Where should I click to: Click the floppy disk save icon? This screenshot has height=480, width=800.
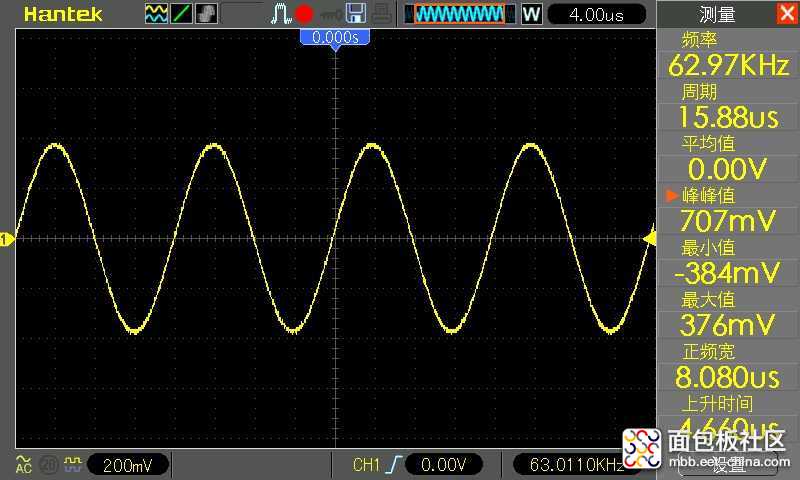click(356, 14)
